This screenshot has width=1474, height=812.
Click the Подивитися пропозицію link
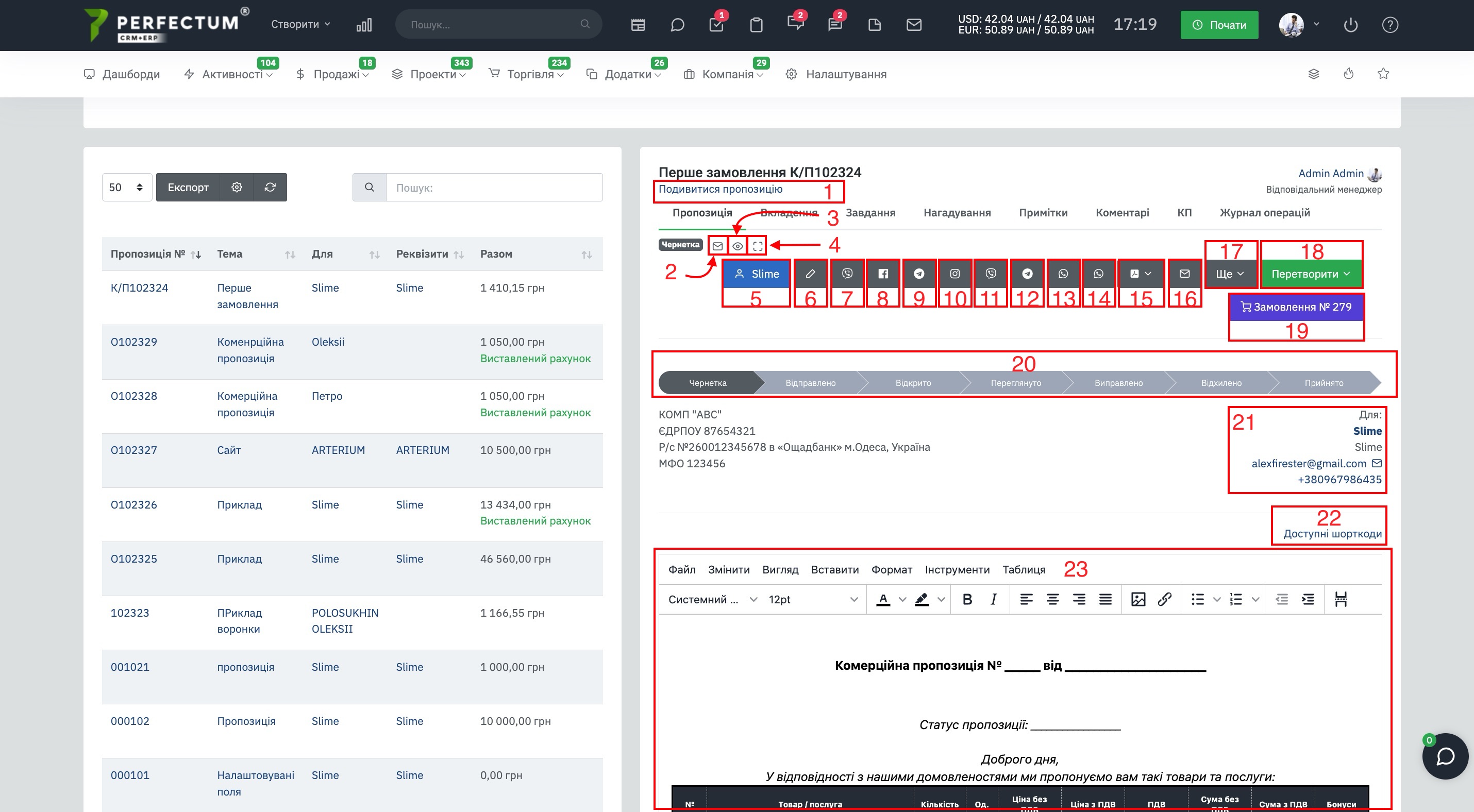click(721, 189)
